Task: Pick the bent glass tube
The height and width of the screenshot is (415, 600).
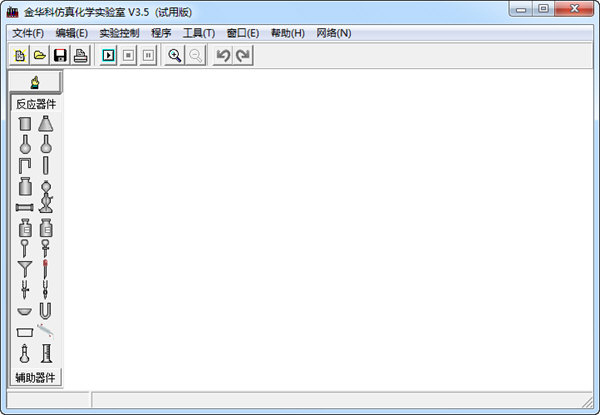Action: [x=25, y=166]
